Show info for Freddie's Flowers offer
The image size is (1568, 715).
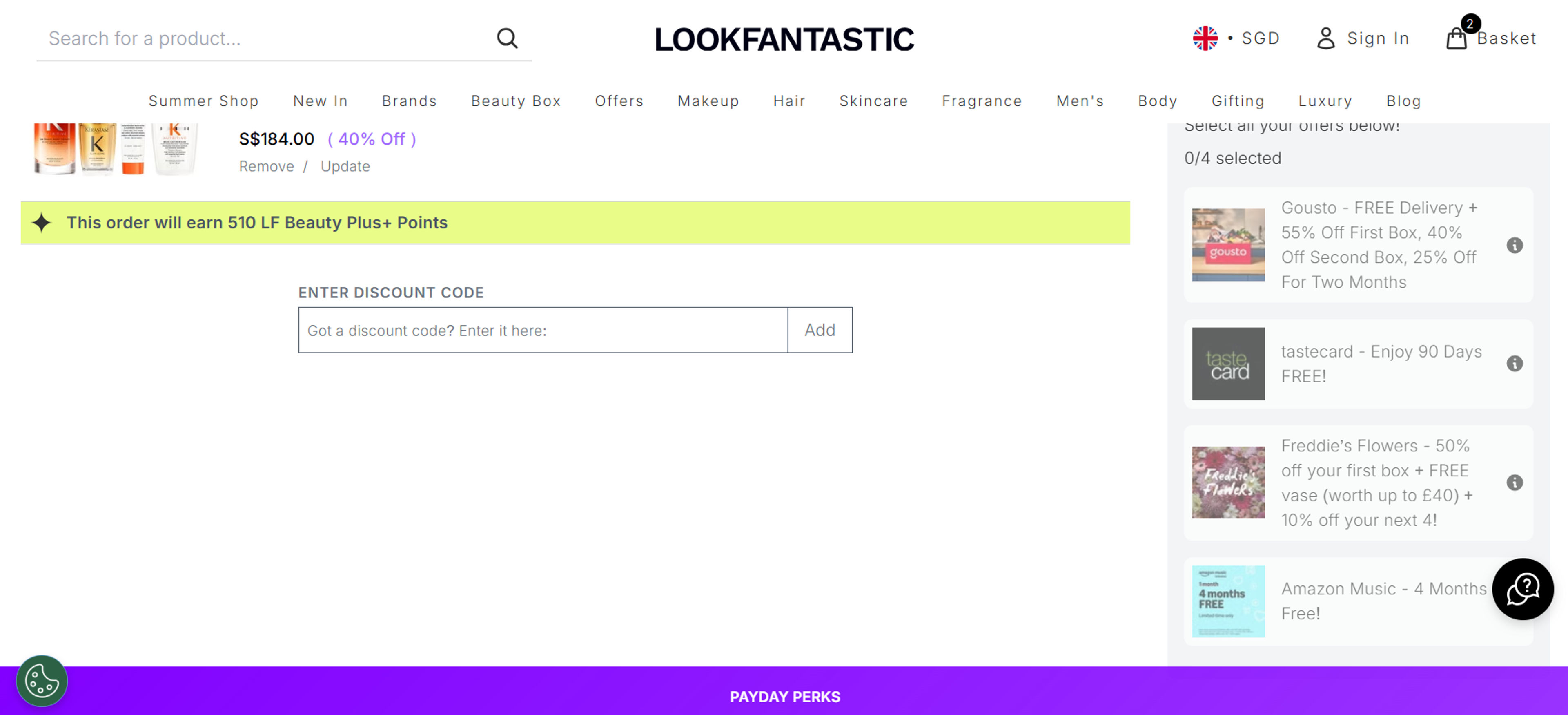[x=1515, y=483]
